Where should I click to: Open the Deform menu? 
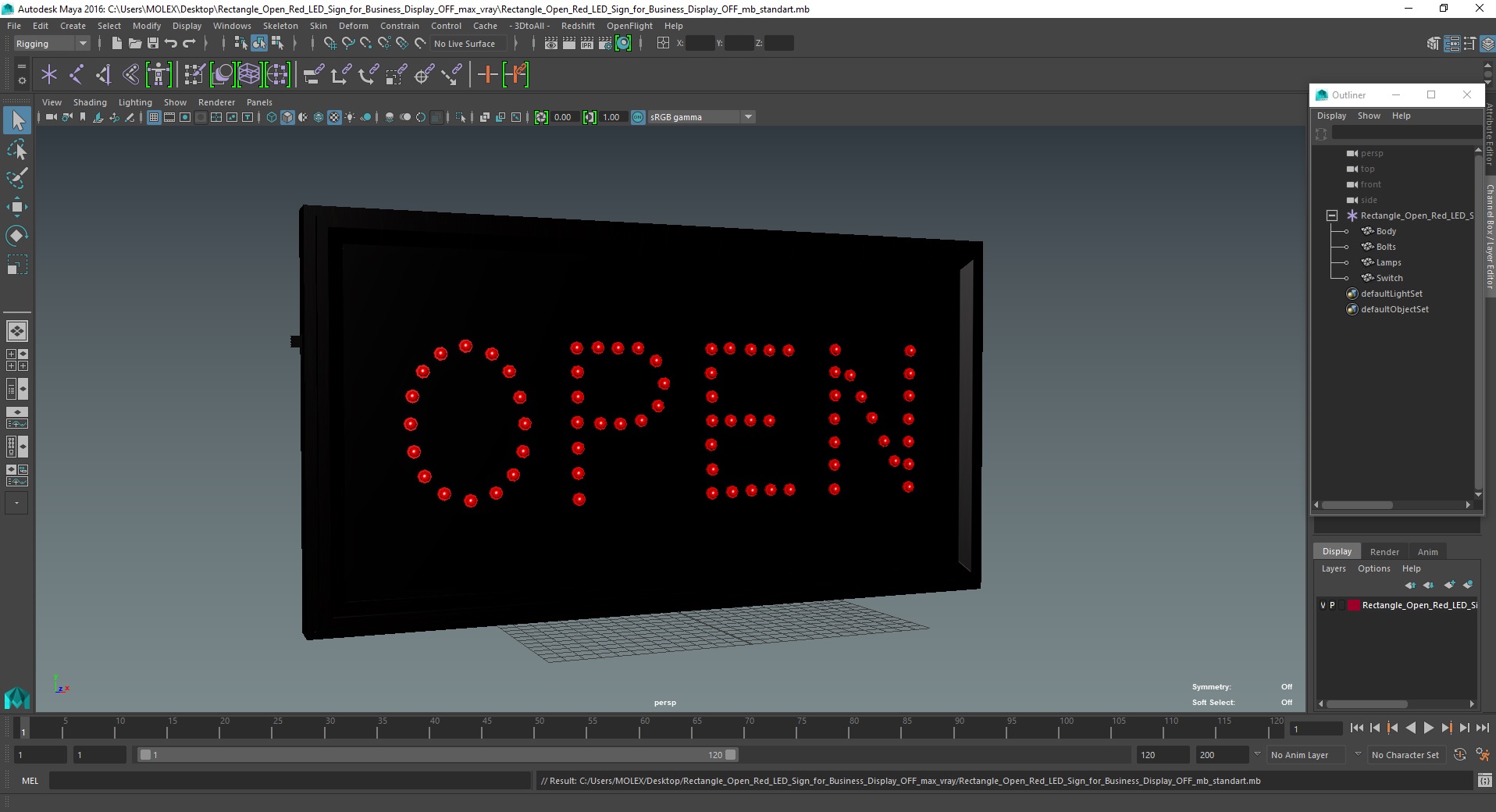[353, 26]
